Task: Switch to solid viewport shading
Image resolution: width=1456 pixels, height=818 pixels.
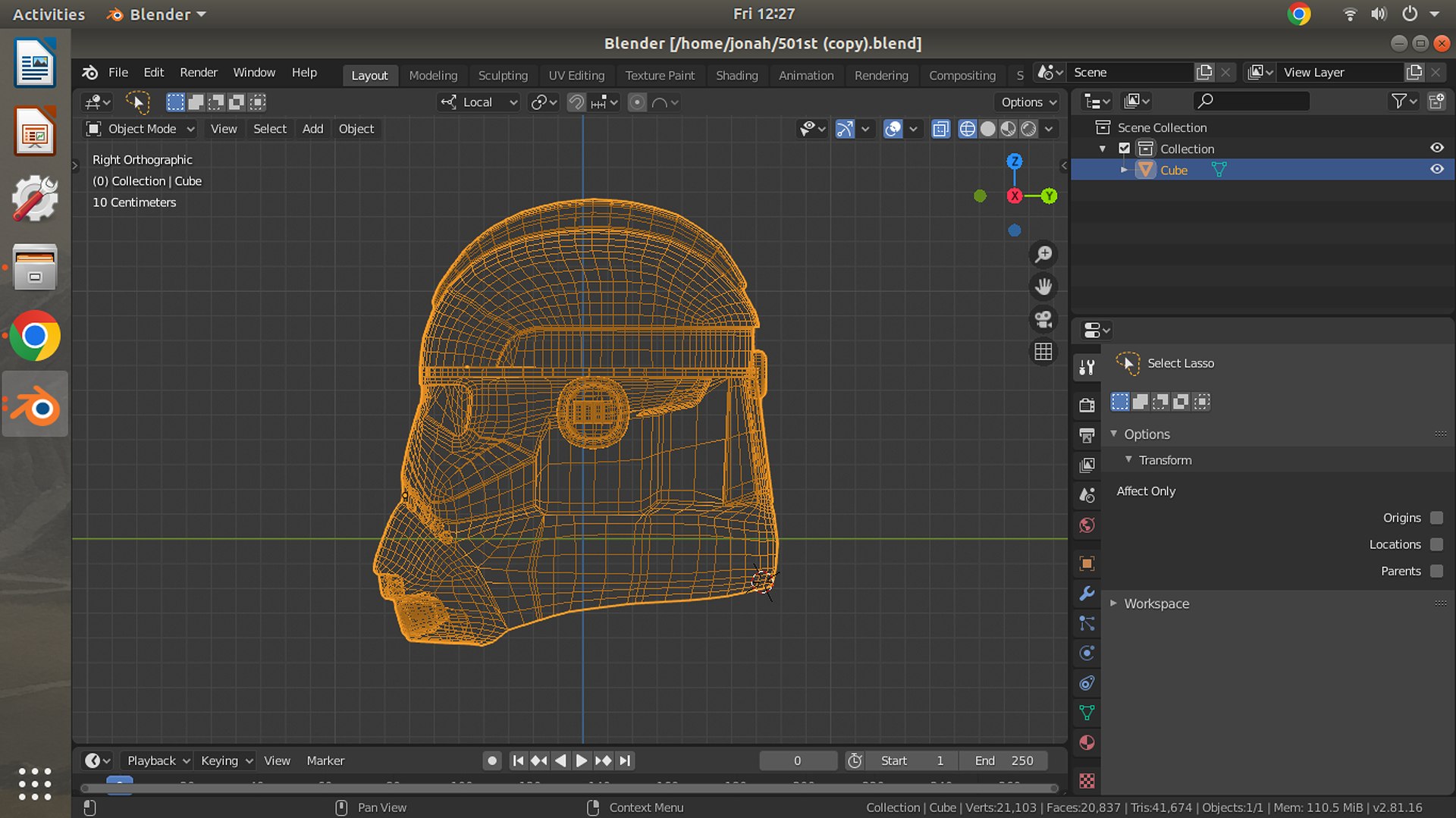Action: [987, 129]
